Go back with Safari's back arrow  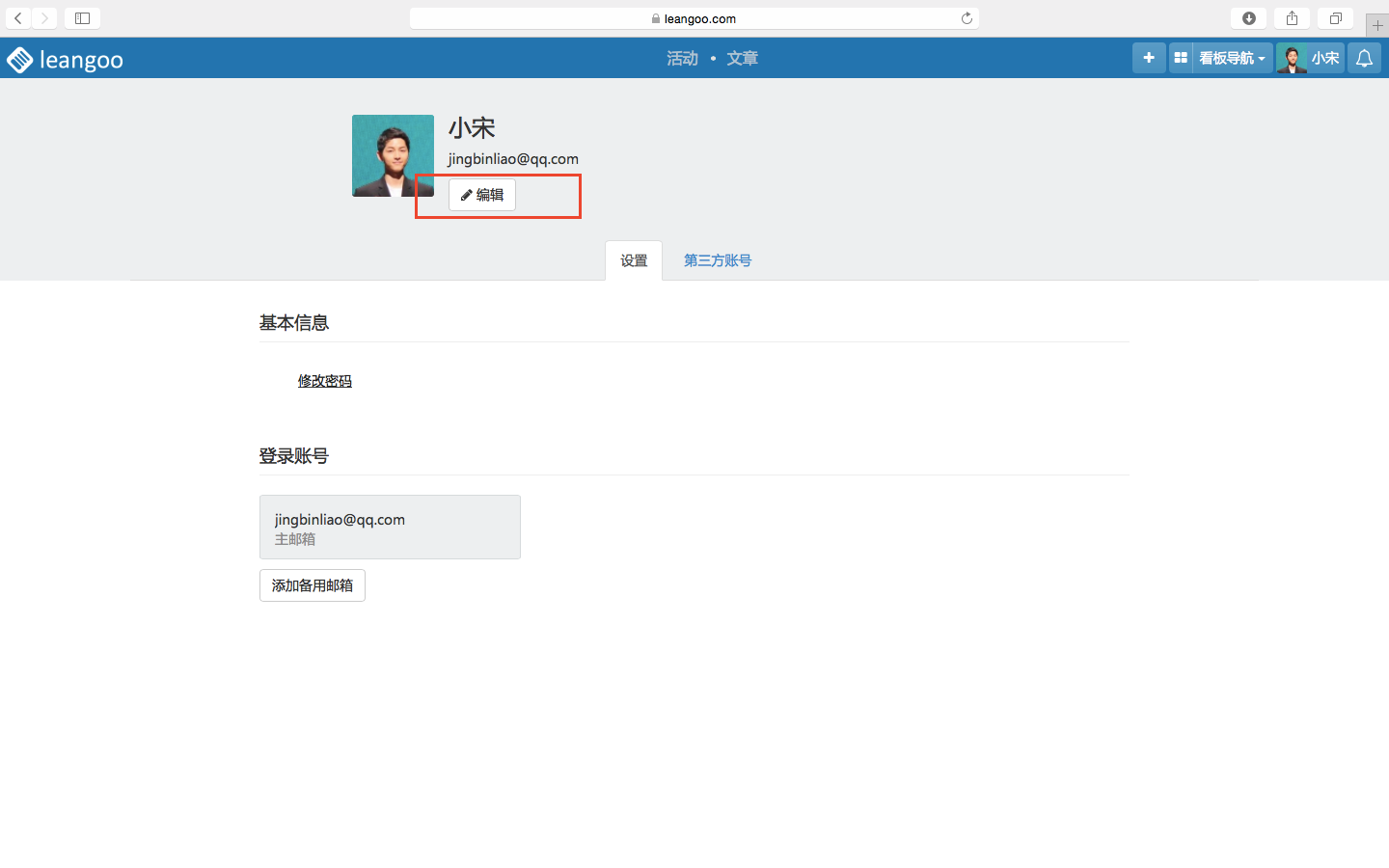(x=18, y=18)
